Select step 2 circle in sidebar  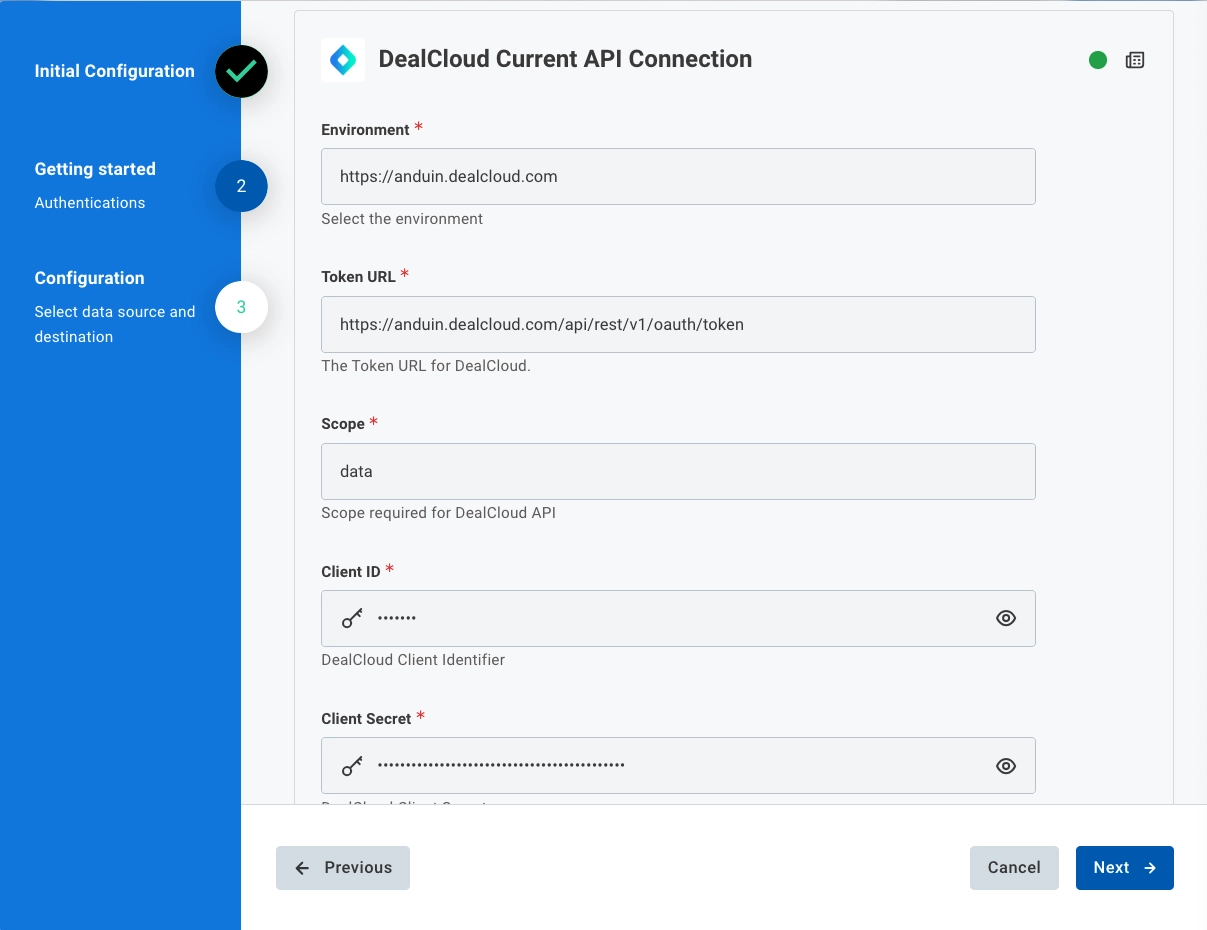241,186
